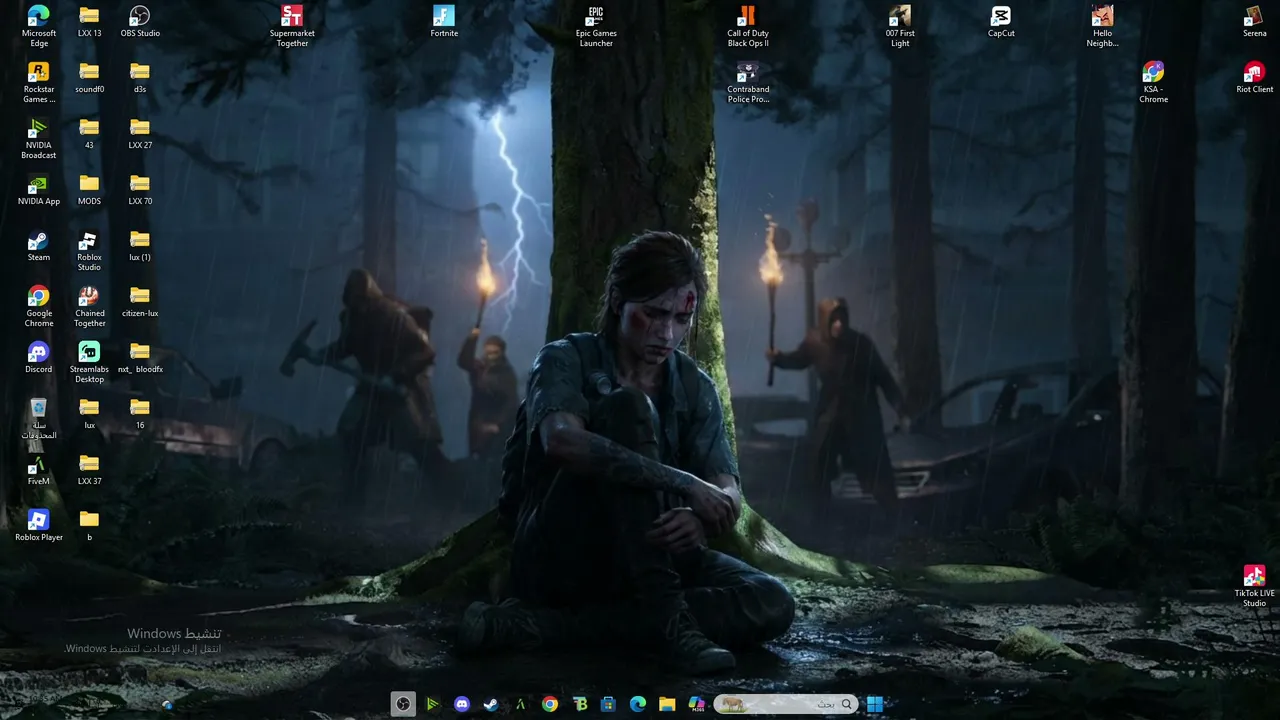The image size is (1280, 720).
Task: Open the Windows Start menu
Action: [875, 704]
